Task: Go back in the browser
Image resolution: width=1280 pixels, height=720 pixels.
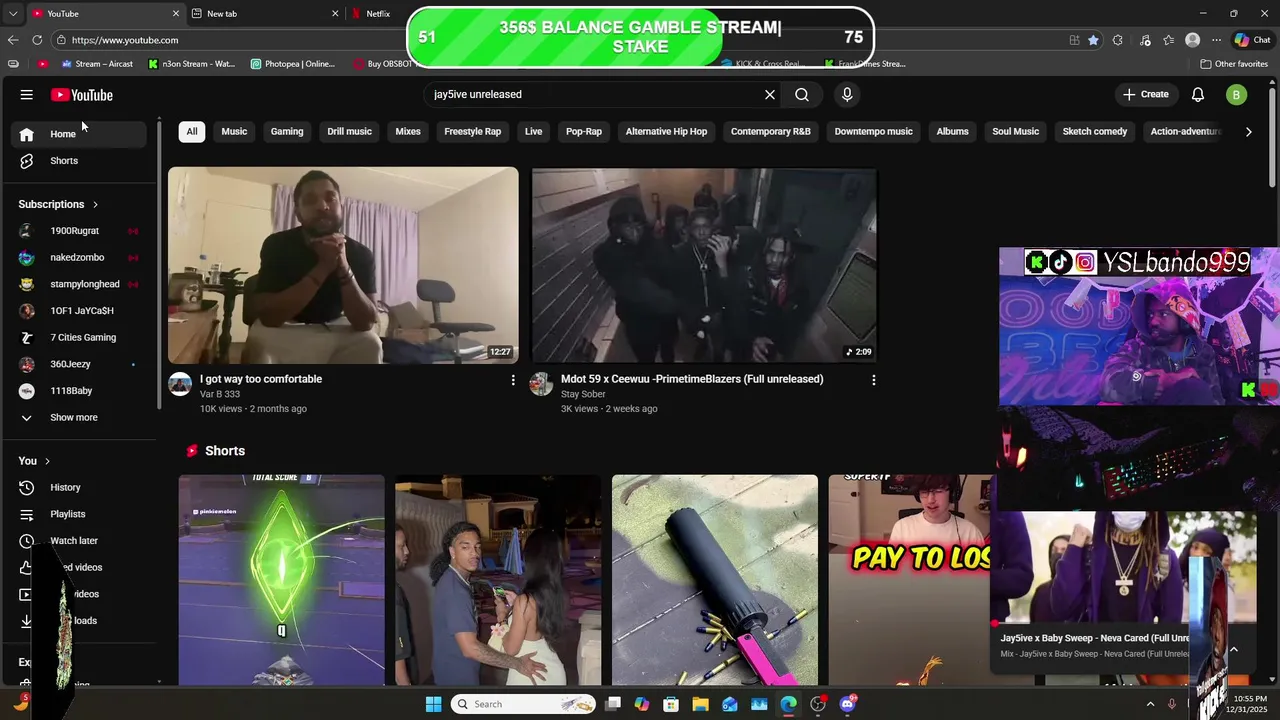Action: tap(12, 40)
